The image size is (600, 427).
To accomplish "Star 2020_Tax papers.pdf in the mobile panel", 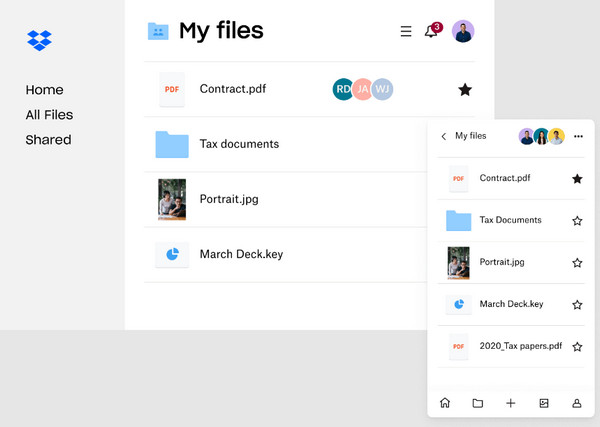I will [577, 347].
